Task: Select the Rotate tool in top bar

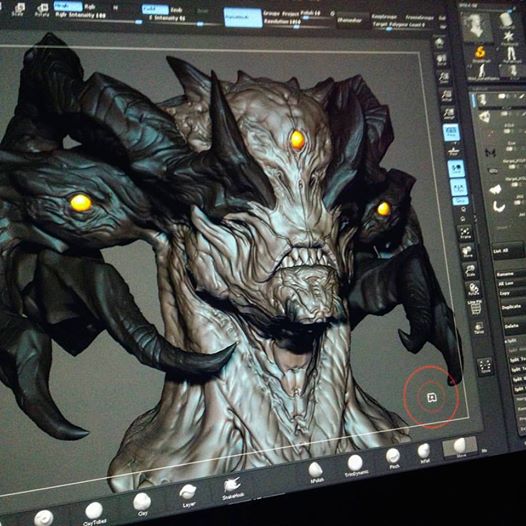Action: click(x=42, y=10)
